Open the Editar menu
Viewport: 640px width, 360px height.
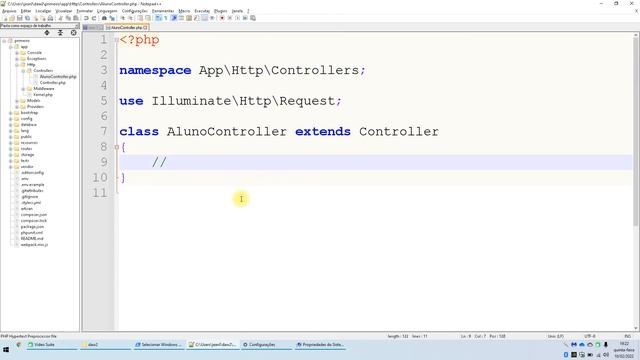pyautogui.click(x=26, y=11)
